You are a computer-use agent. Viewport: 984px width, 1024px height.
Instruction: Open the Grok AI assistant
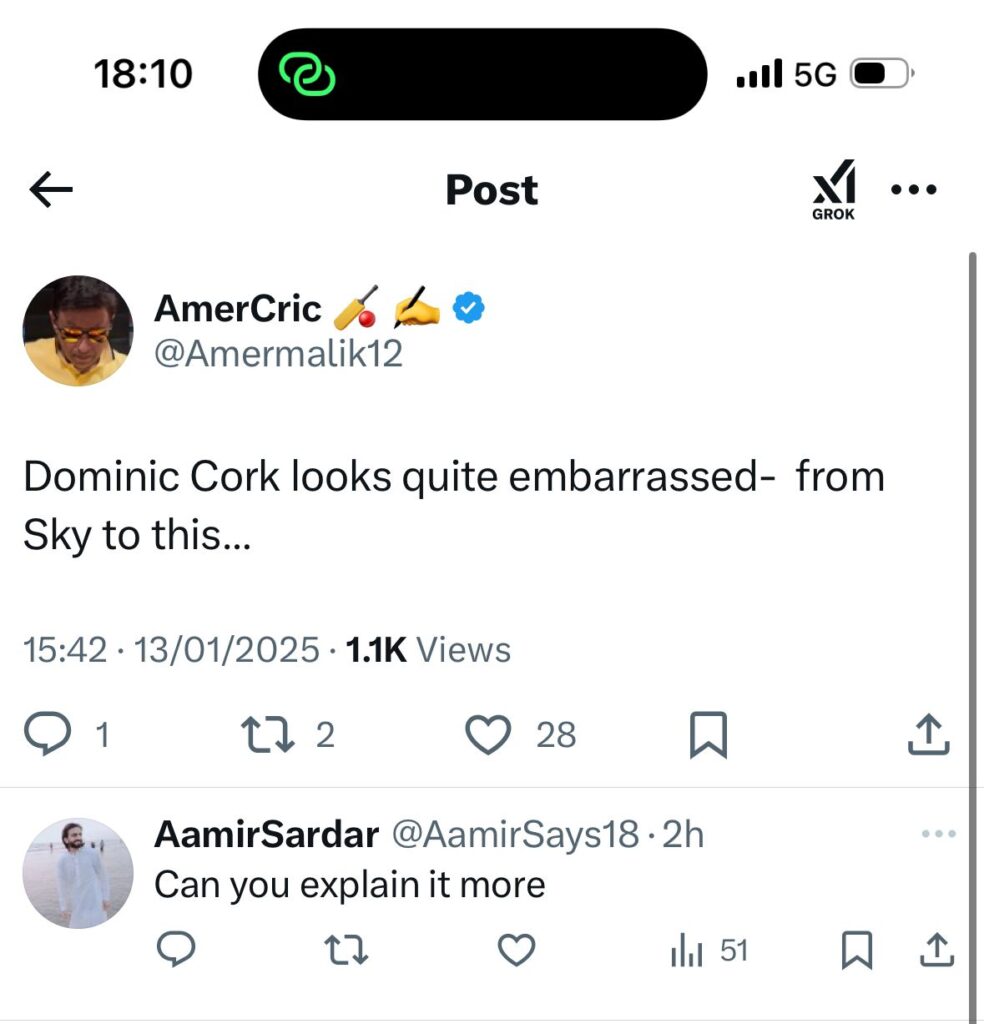[x=832, y=189]
